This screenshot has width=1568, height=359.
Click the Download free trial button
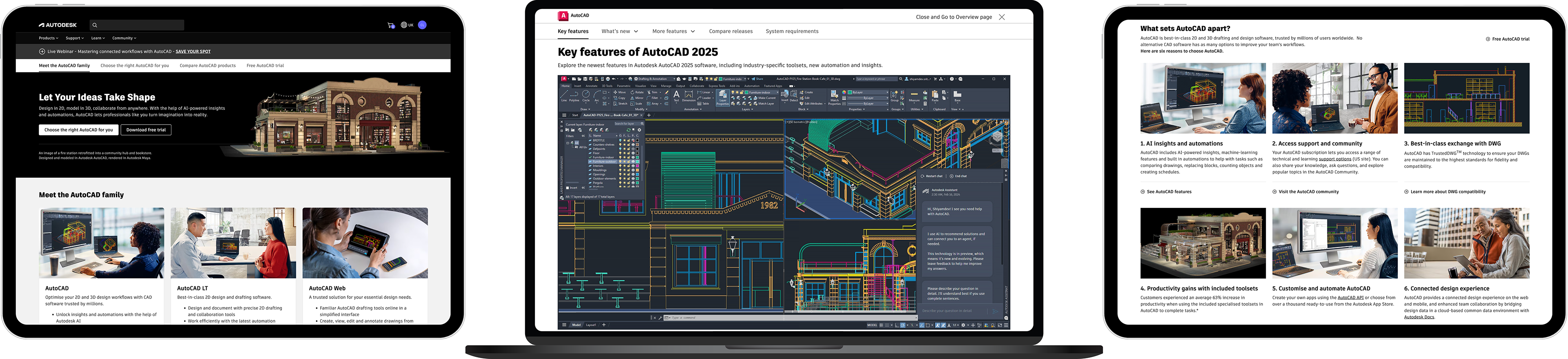pos(145,129)
